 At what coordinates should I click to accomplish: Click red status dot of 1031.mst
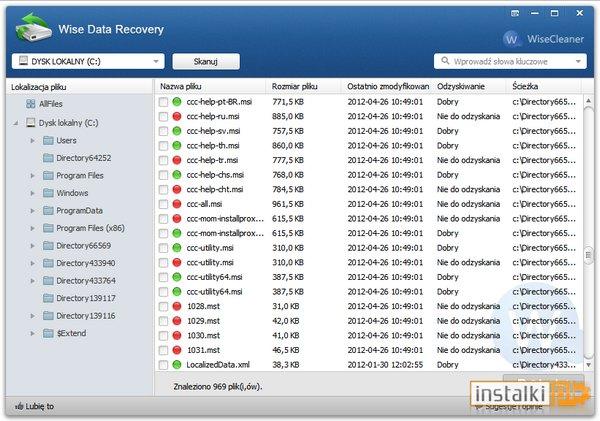[176, 350]
